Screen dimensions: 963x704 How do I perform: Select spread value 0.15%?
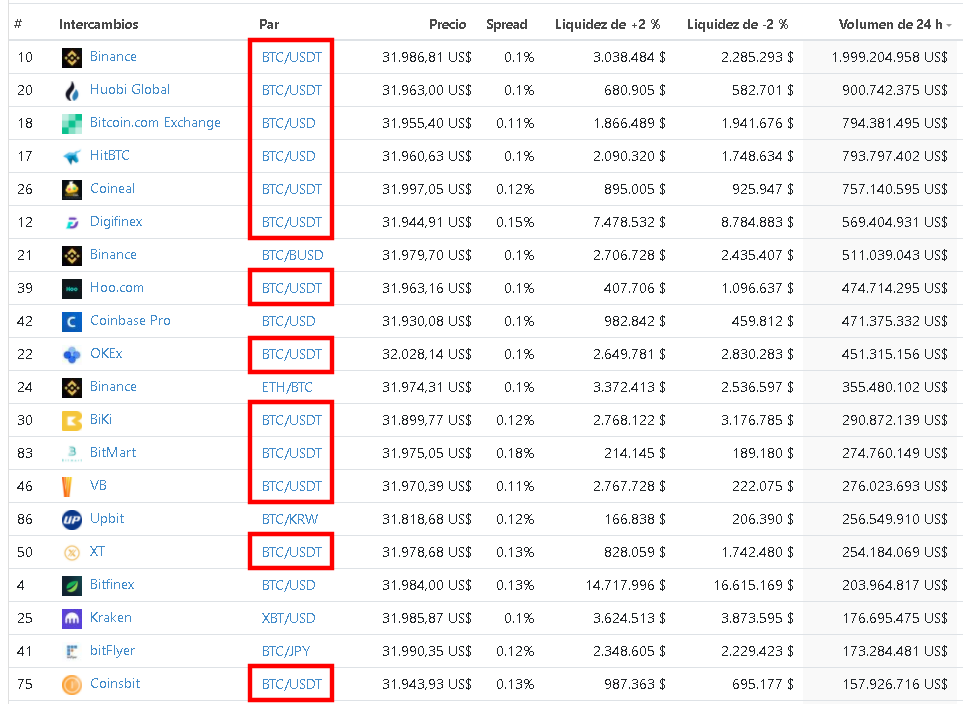pos(515,222)
